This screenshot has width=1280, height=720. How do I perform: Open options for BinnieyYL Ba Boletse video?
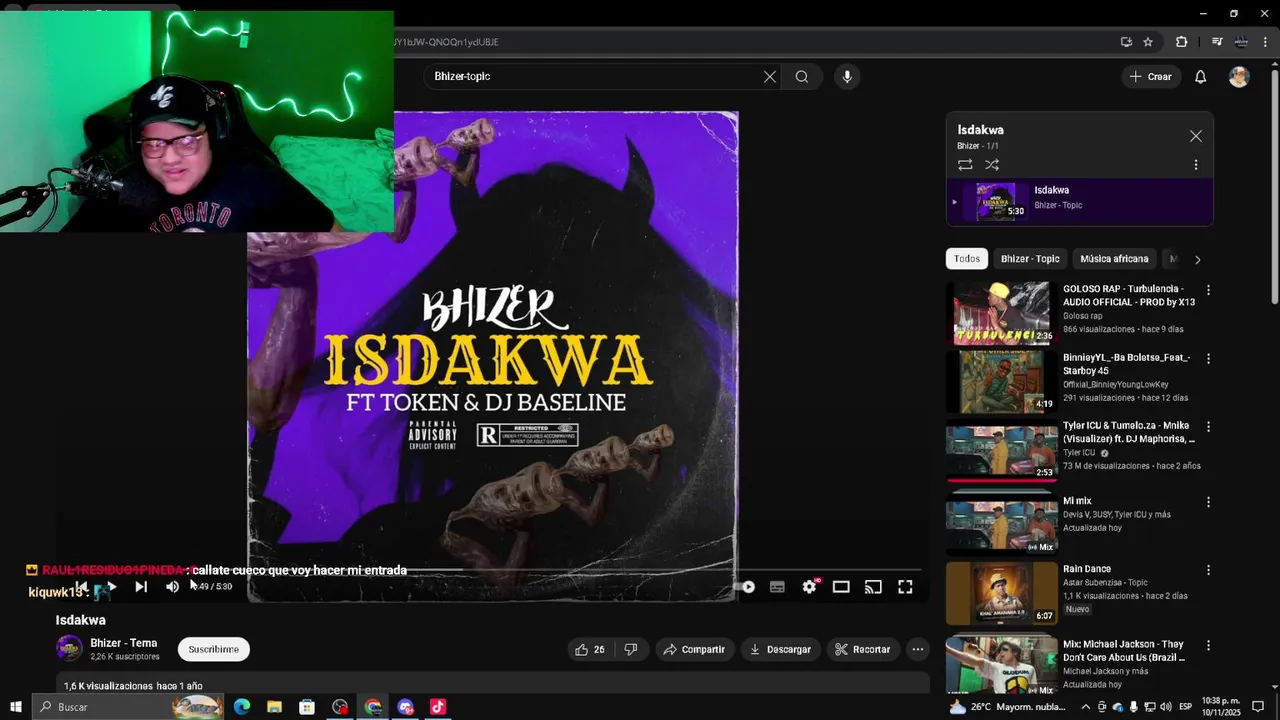(1208, 358)
